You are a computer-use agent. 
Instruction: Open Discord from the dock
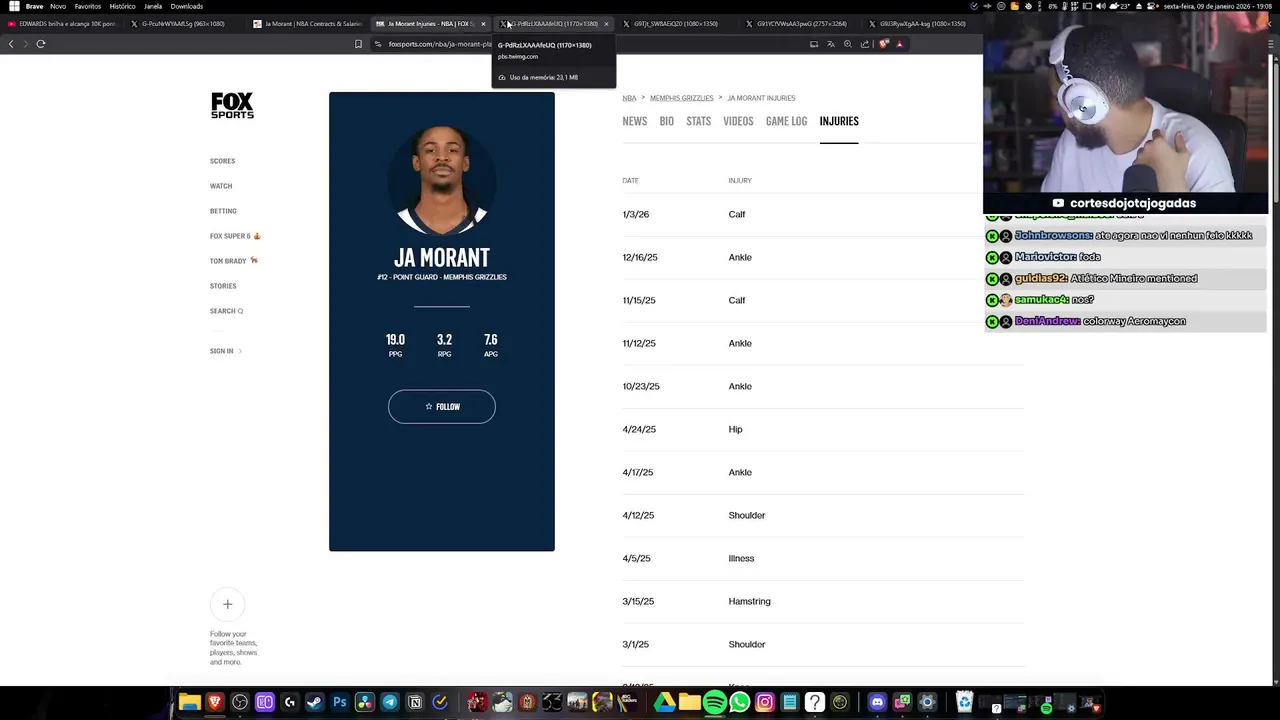(877, 703)
